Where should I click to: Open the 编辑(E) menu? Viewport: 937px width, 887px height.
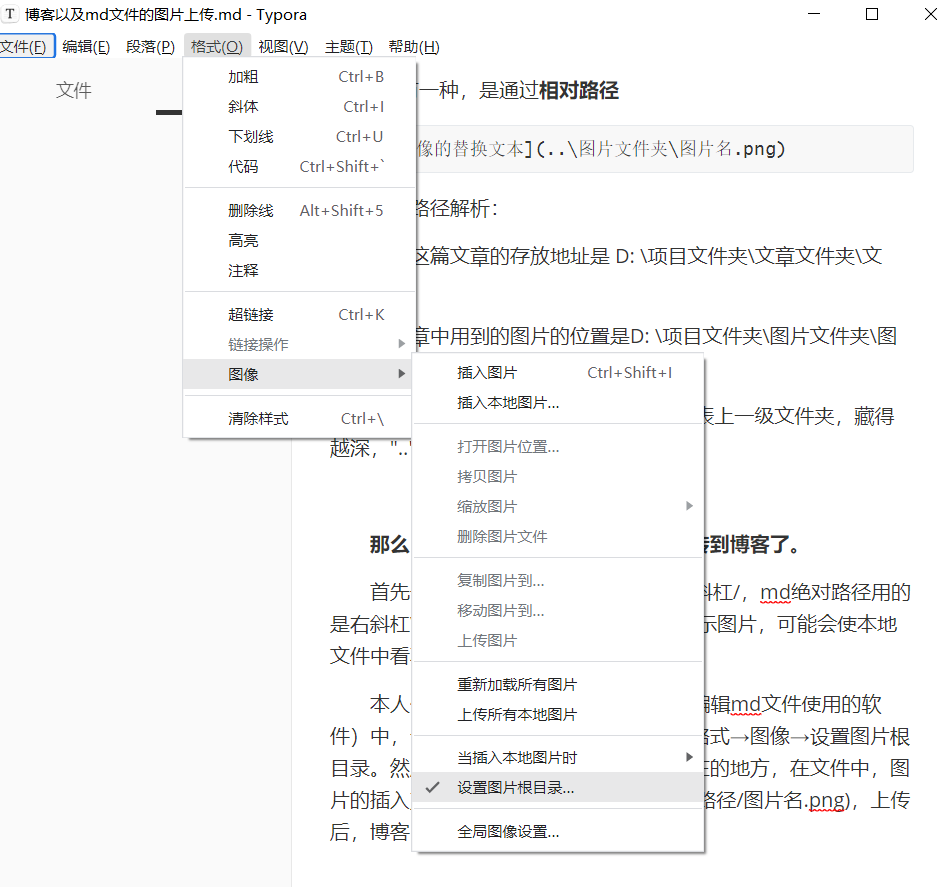pyautogui.click(x=86, y=47)
